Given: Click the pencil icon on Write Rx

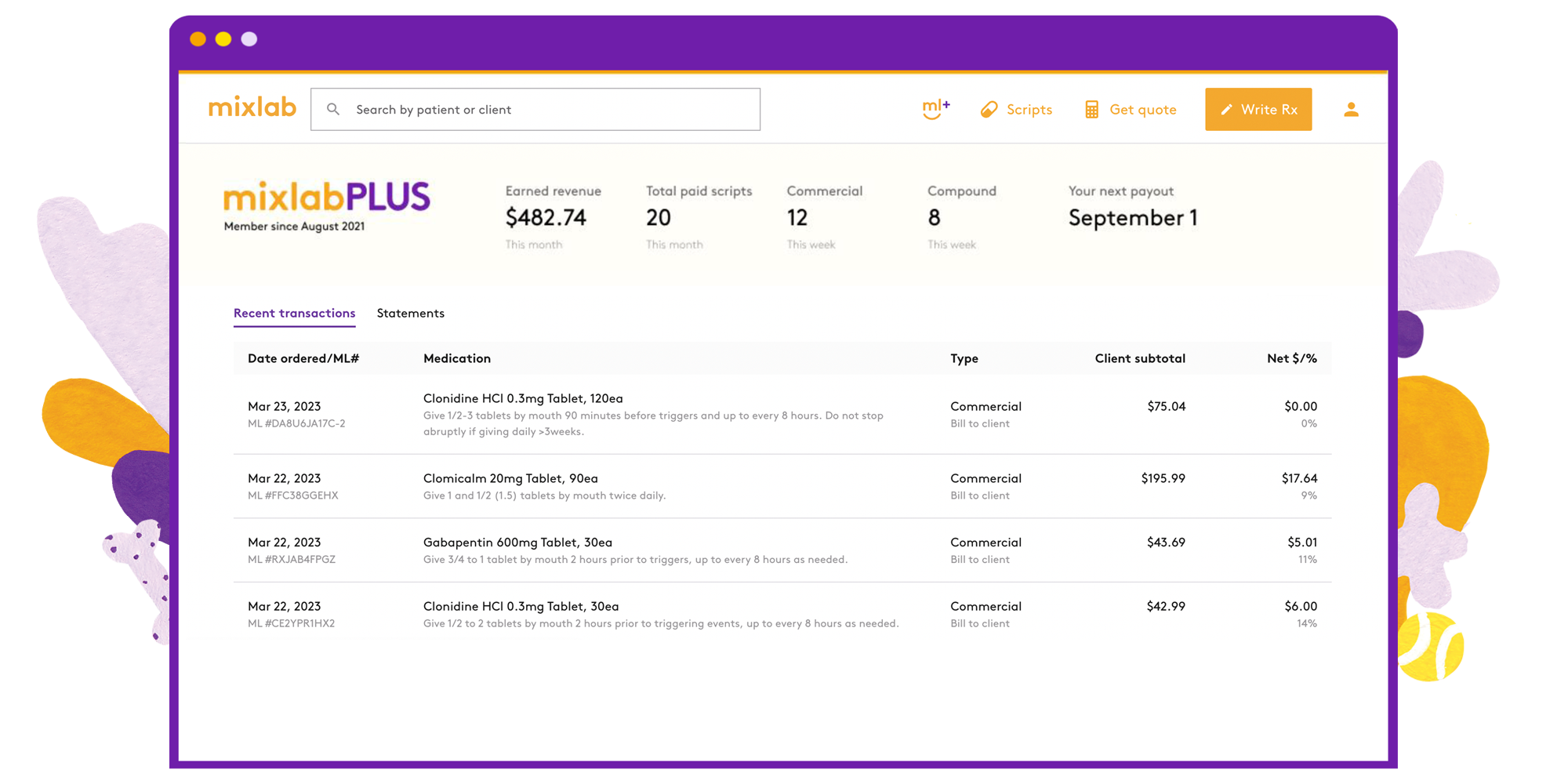Looking at the screenshot, I should pos(1226,110).
